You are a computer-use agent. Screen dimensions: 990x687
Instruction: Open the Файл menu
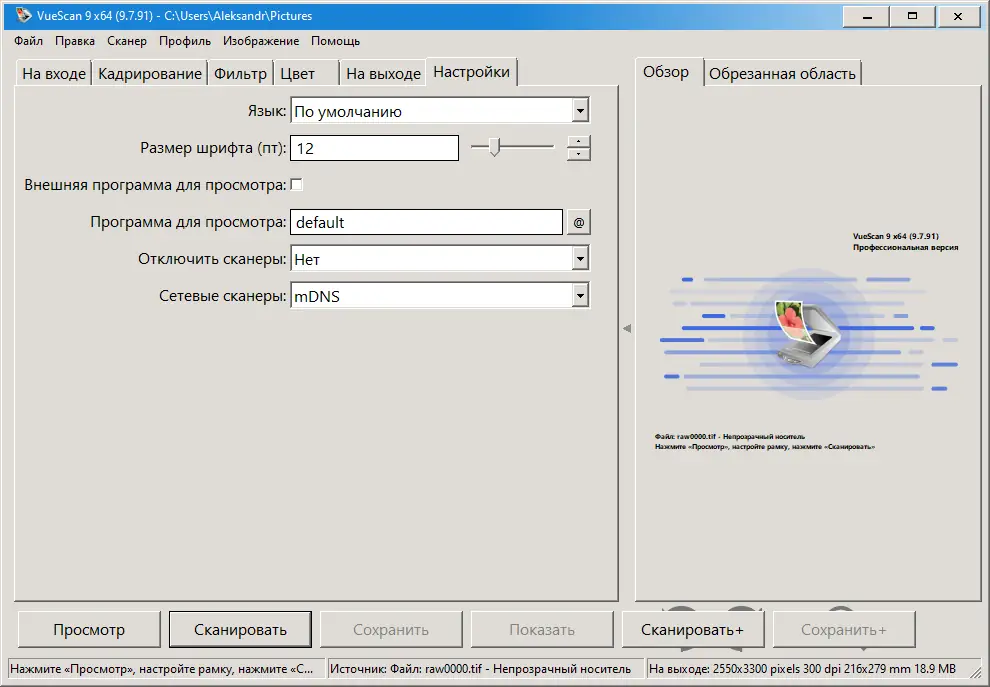click(28, 41)
